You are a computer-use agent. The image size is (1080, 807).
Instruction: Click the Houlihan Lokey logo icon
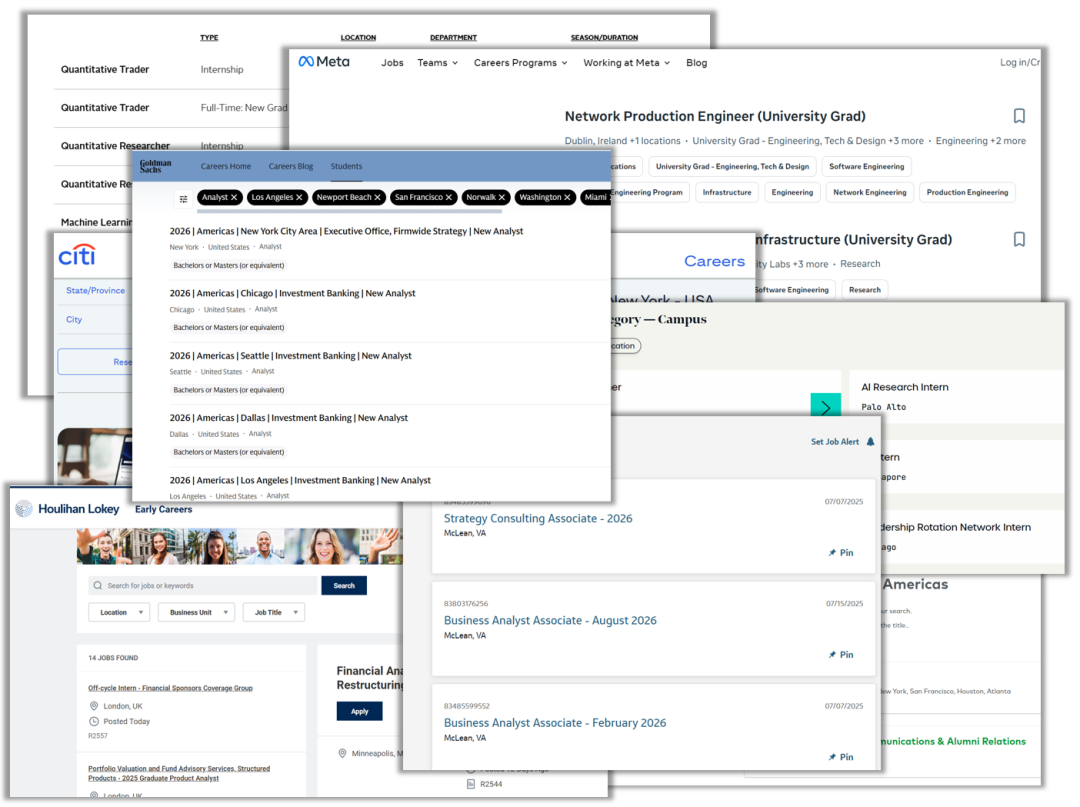(x=24, y=509)
